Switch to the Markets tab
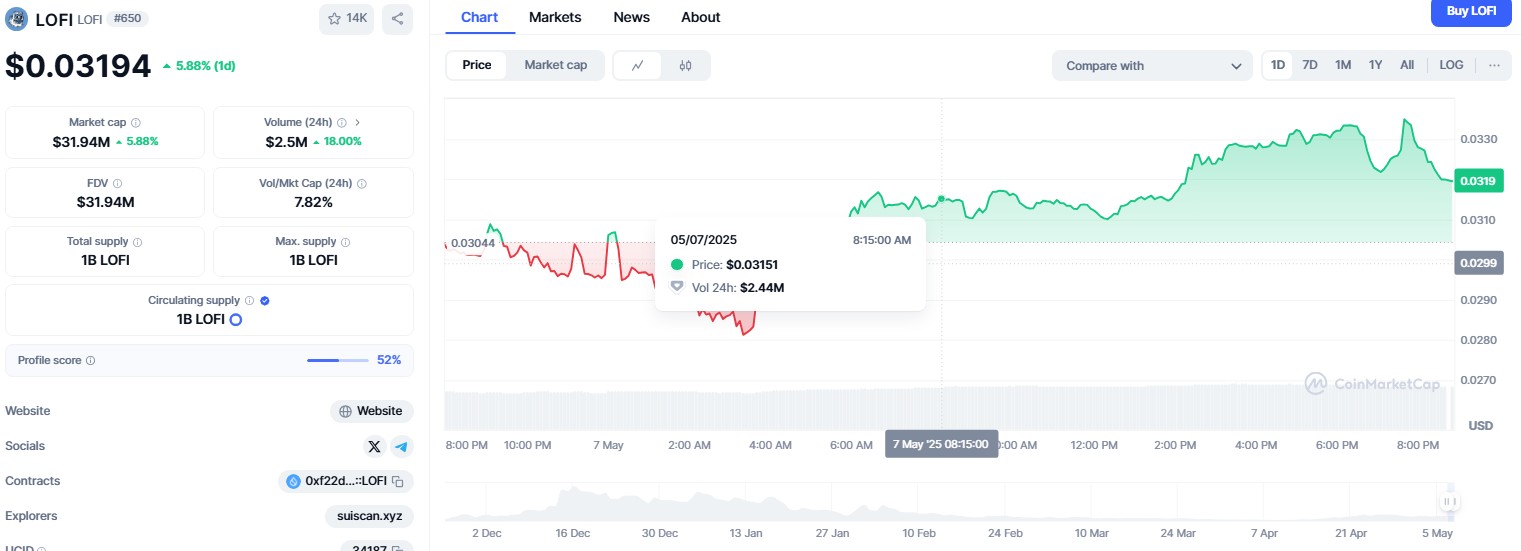Viewport: 1521px width, 551px height. [555, 17]
